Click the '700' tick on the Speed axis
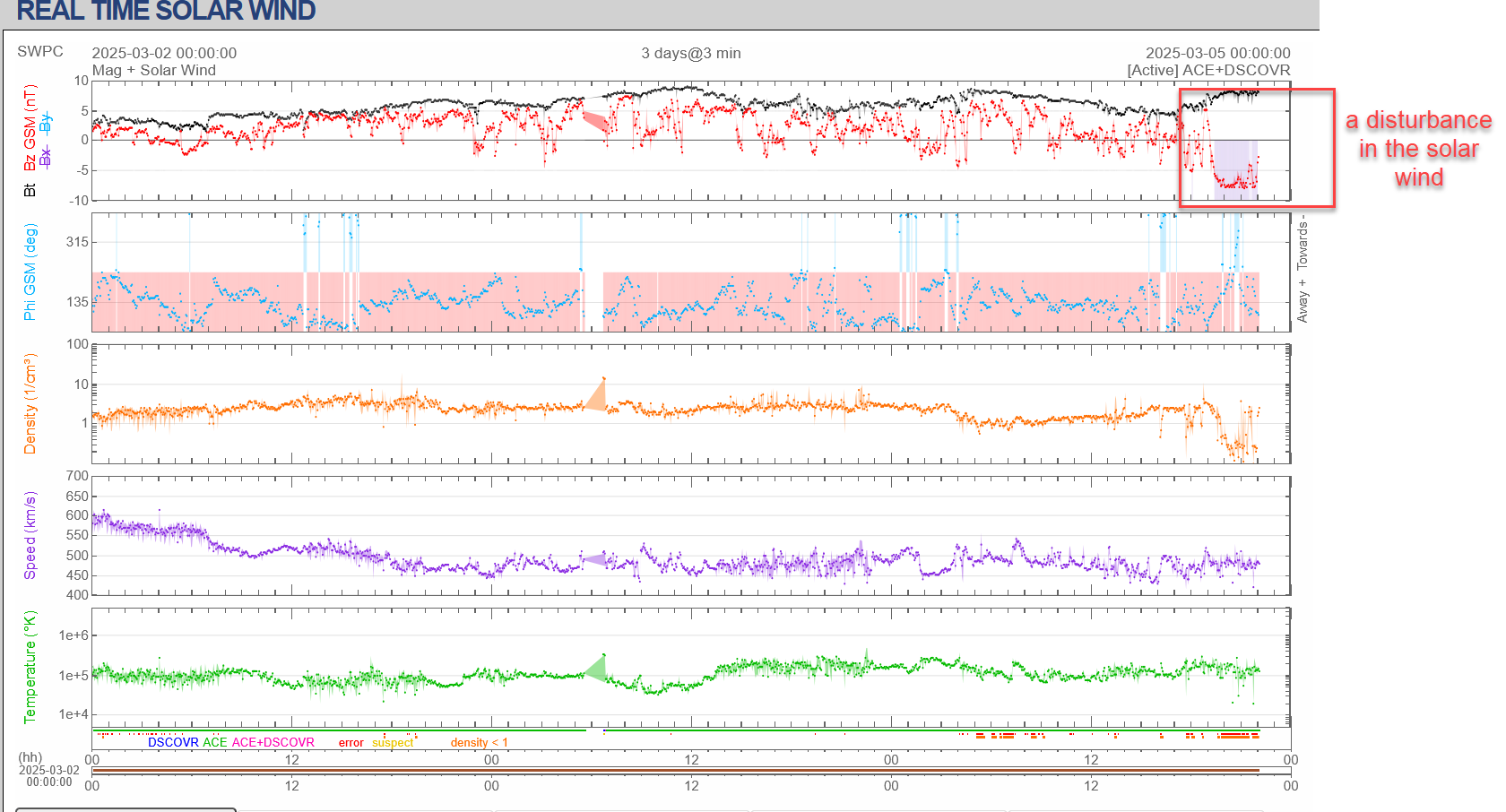This screenshot has width=1506, height=812. (x=77, y=476)
